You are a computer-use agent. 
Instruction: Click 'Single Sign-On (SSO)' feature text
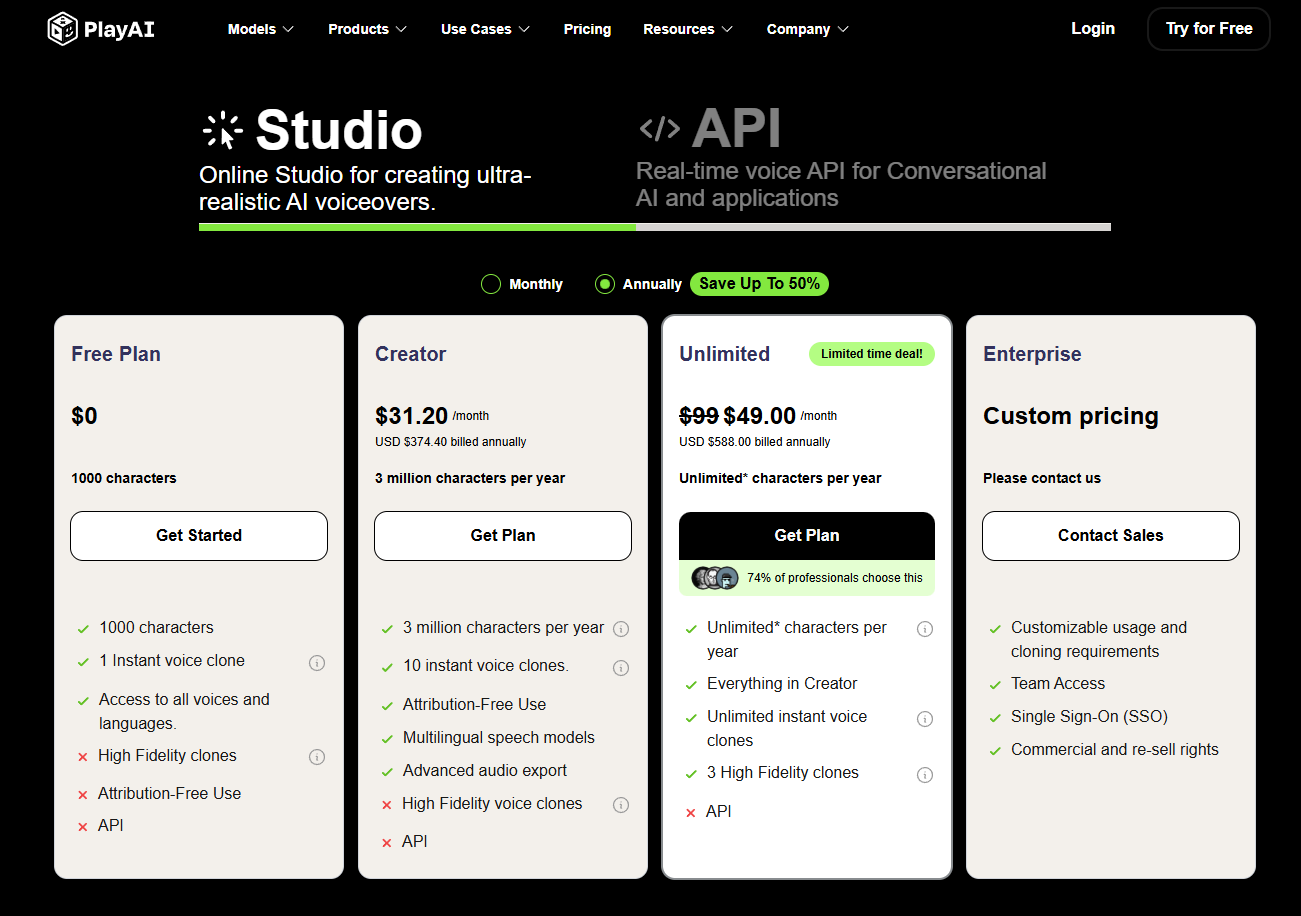tap(1089, 717)
